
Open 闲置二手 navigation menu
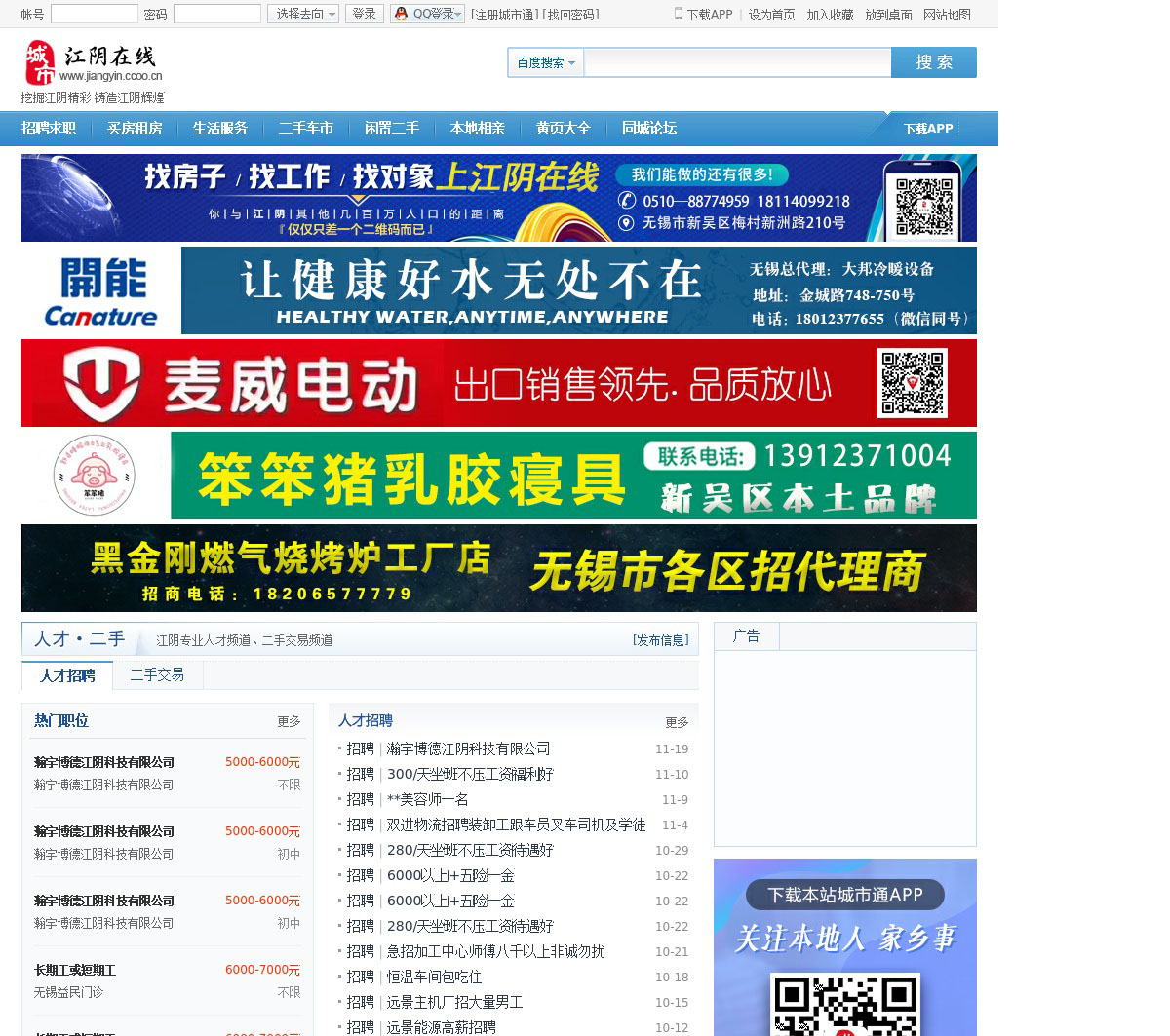(392, 128)
